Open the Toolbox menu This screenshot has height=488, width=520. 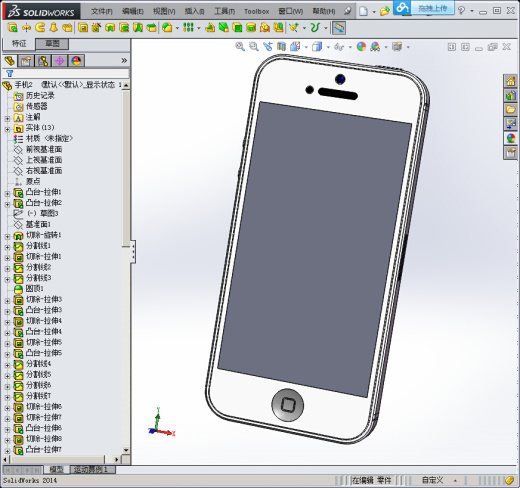pos(257,11)
